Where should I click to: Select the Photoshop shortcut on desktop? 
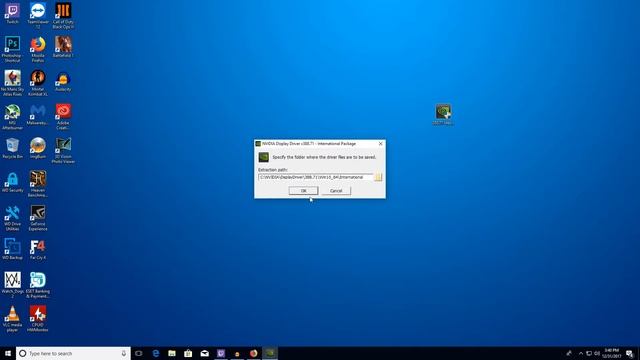(x=12, y=49)
